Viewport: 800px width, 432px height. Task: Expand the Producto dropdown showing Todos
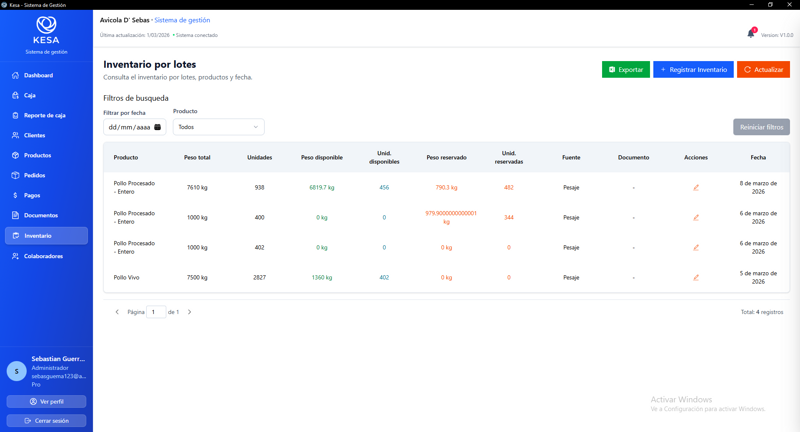218,127
